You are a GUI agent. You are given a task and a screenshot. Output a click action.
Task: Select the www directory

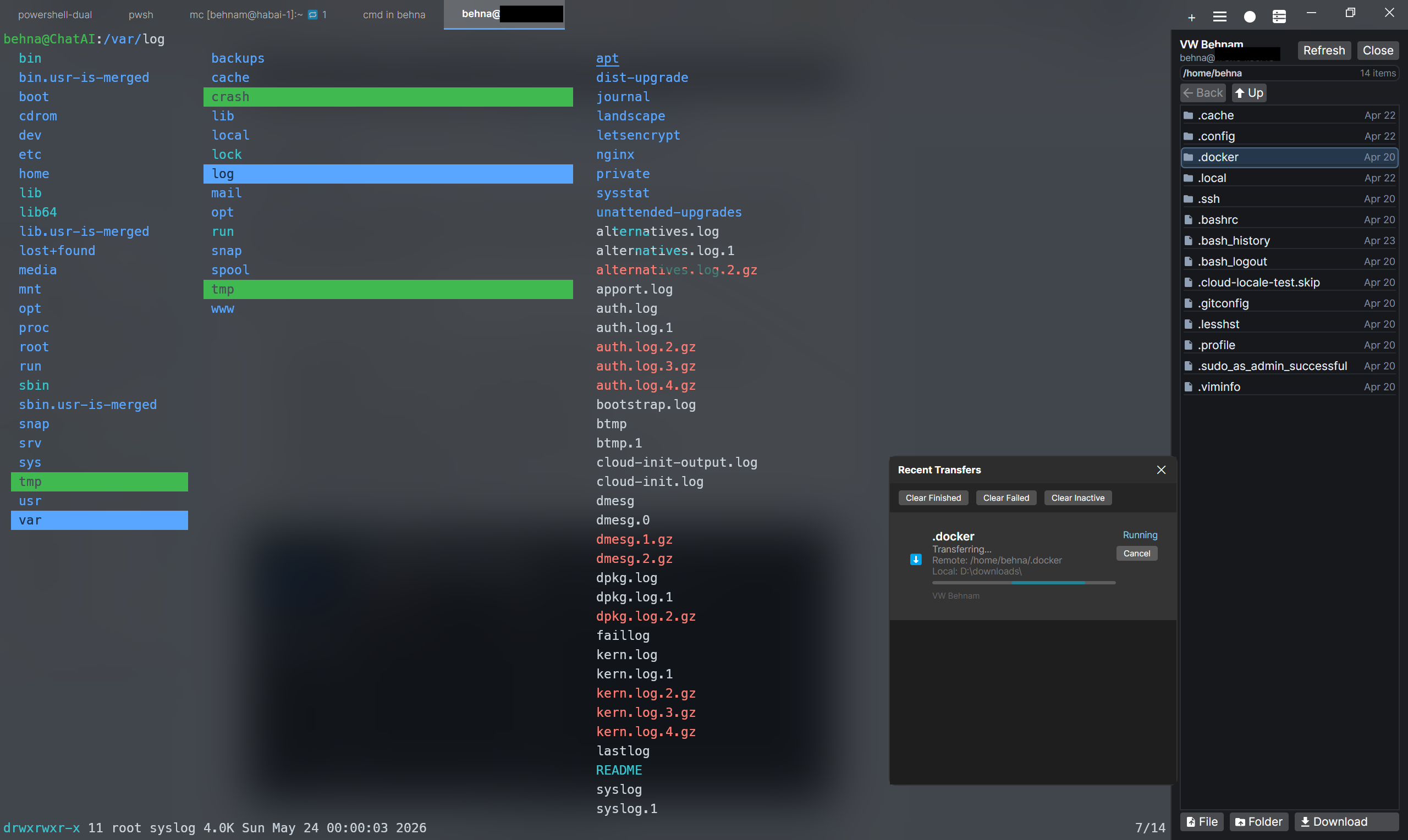(x=223, y=309)
